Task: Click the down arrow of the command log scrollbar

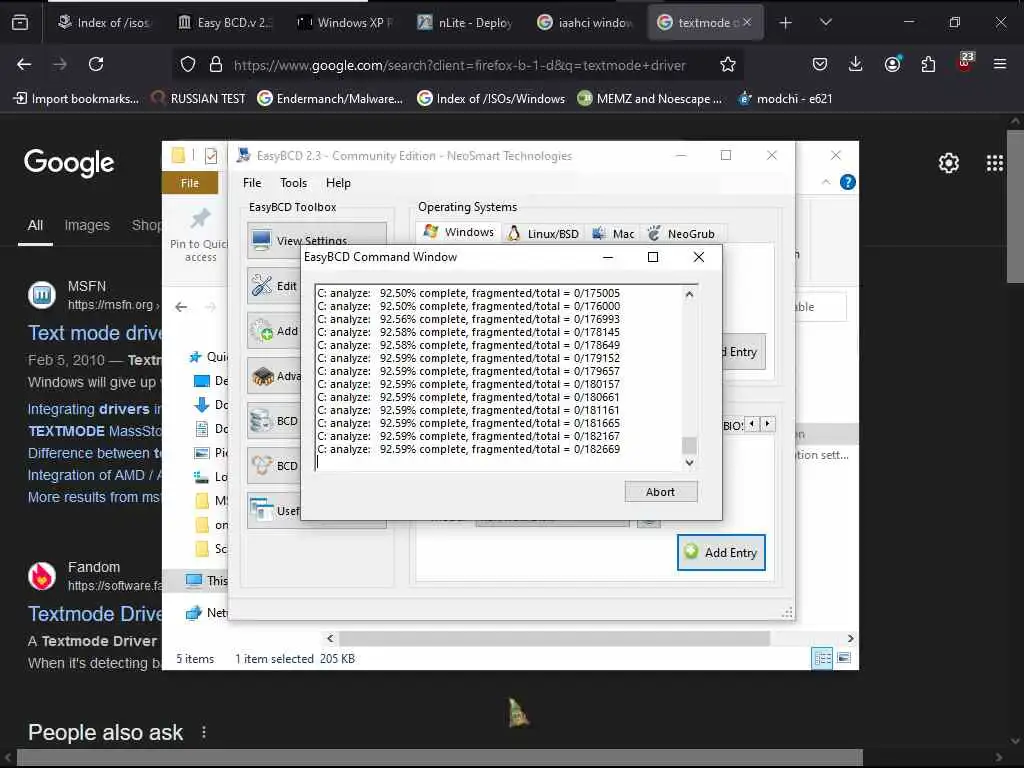Action: point(689,462)
